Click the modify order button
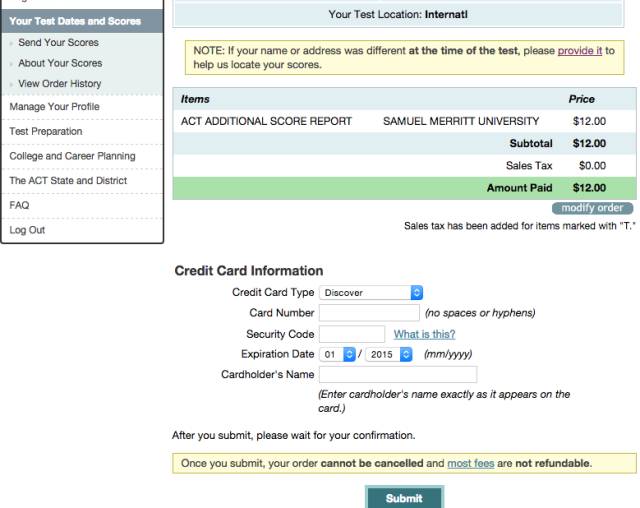The width and height of the screenshot is (640, 508). 592,208
